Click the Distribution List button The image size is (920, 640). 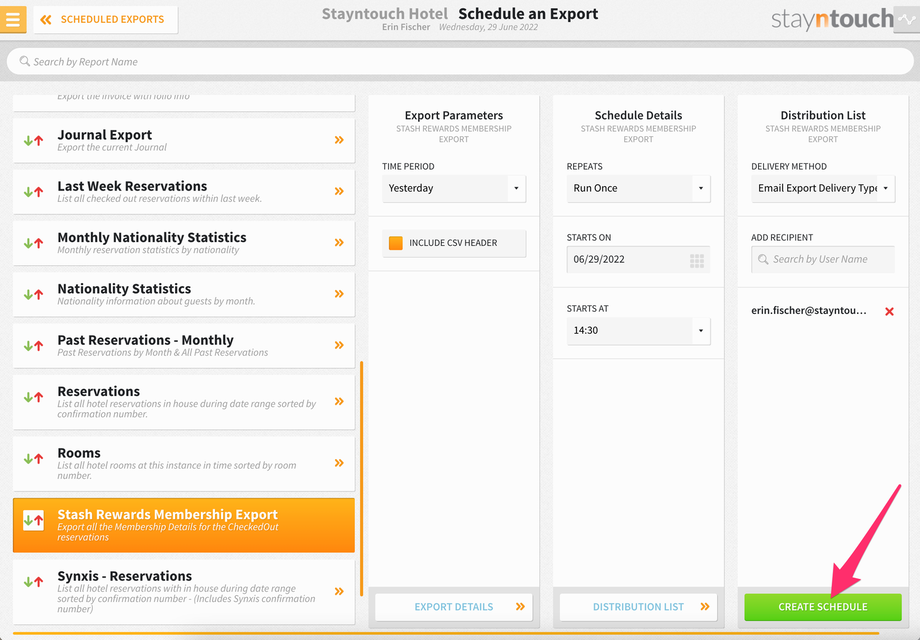[638, 607]
